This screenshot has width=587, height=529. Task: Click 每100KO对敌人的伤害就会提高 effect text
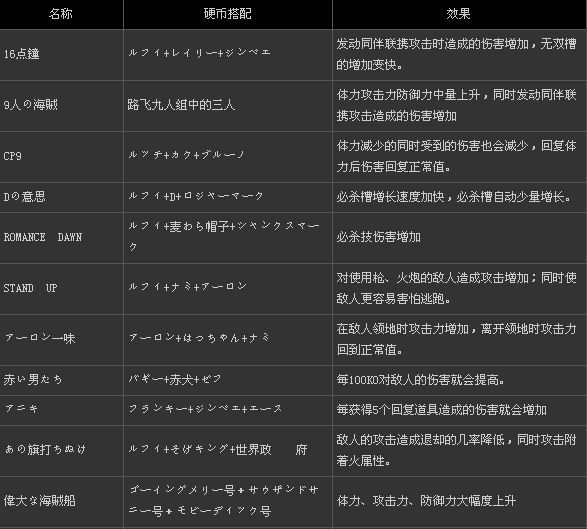pyautogui.click(x=420, y=380)
